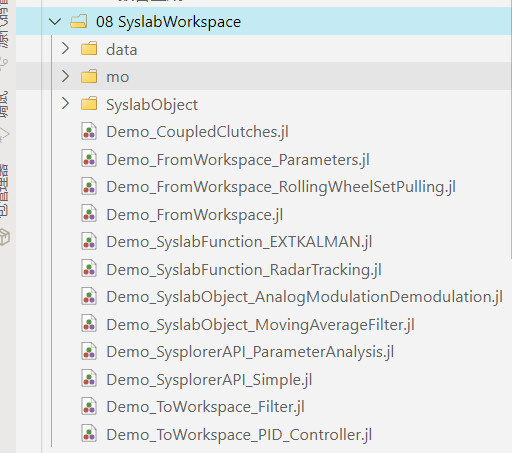Click the Julia icon of Demo_ToWorkspace_PID_Controller.jl
512x453 pixels.
pyautogui.click(x=89, y=435)
